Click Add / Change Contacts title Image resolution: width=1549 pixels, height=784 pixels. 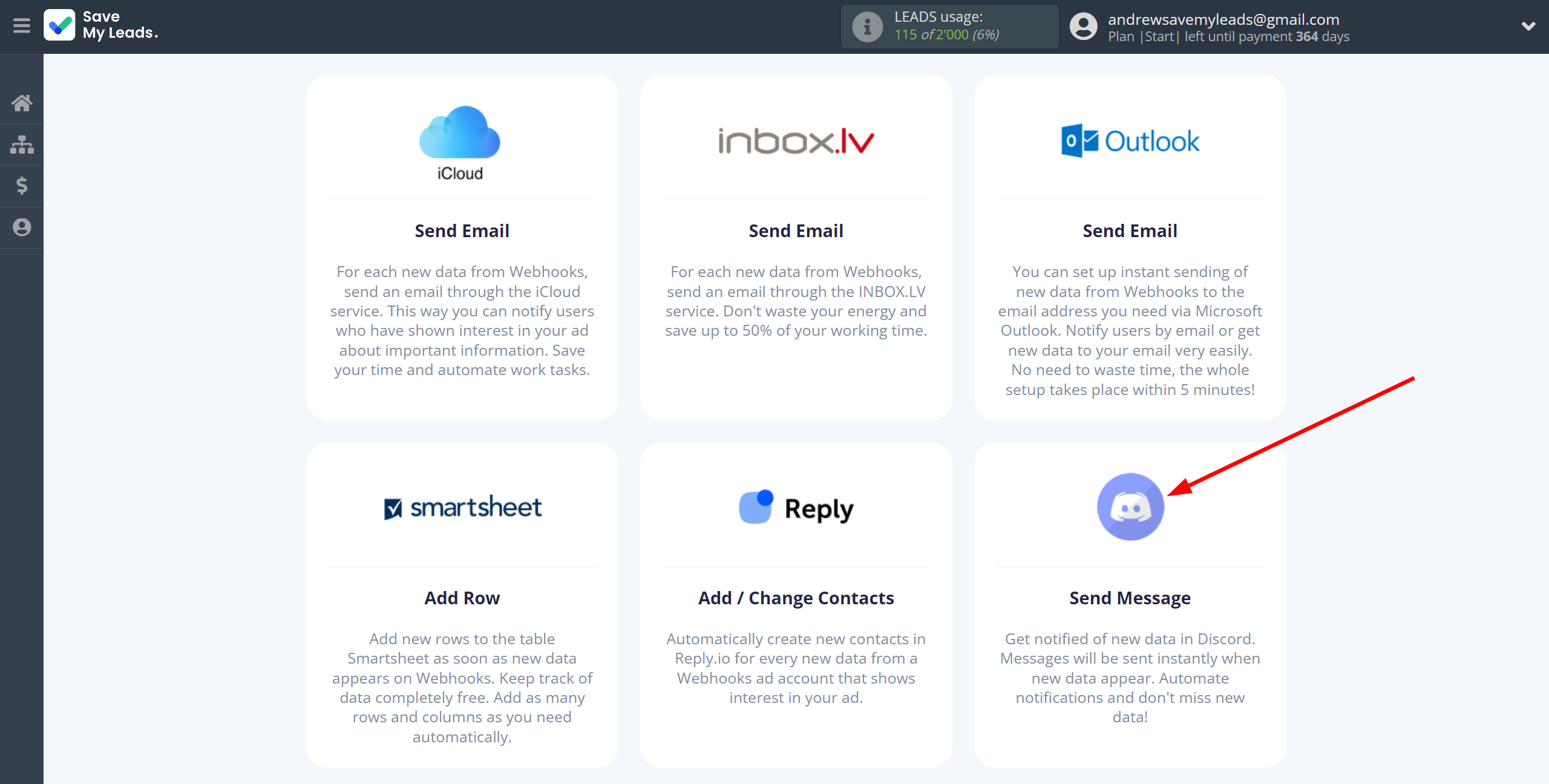coord(796,598)
